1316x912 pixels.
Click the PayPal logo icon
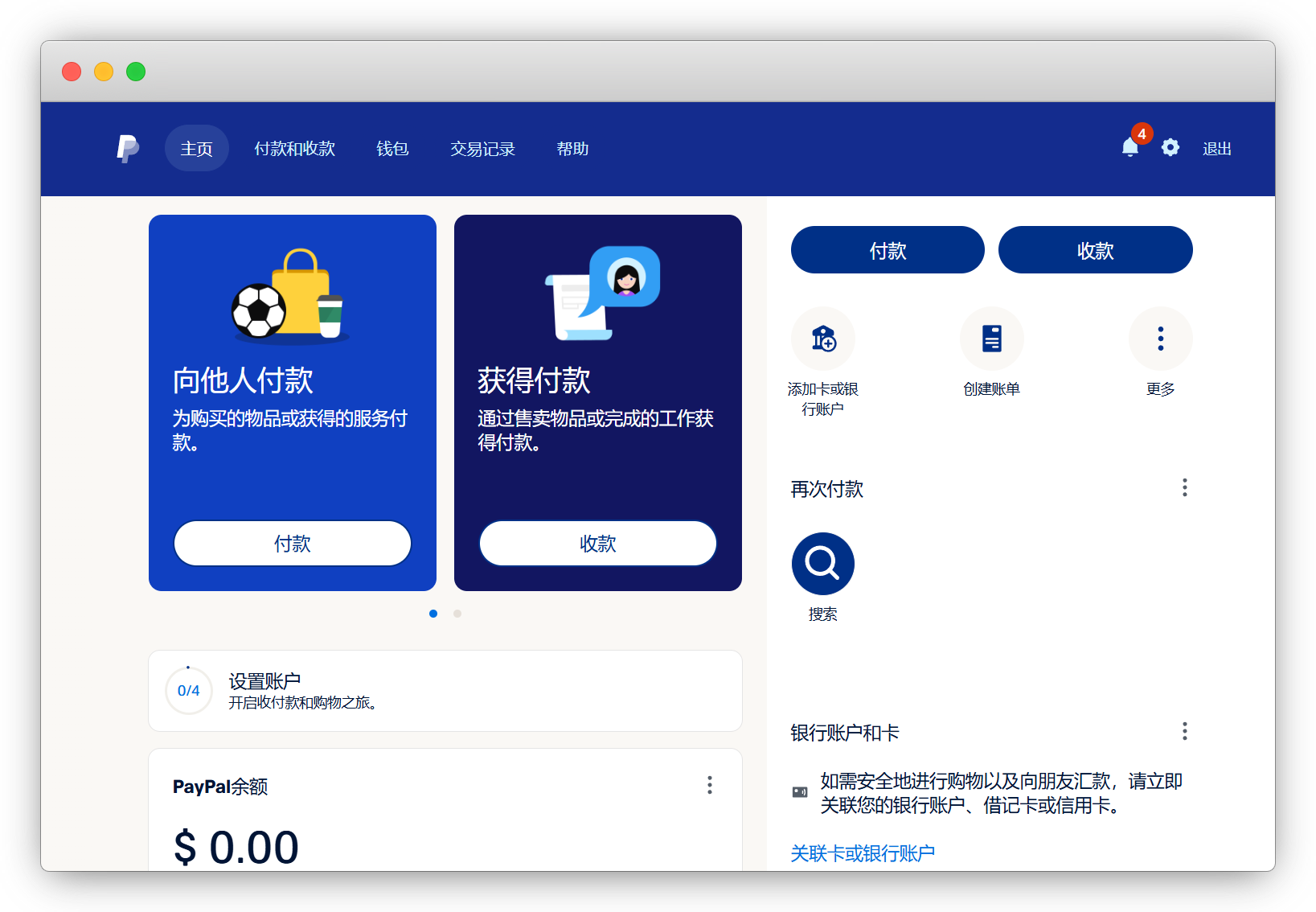click(x=128, y=149)
